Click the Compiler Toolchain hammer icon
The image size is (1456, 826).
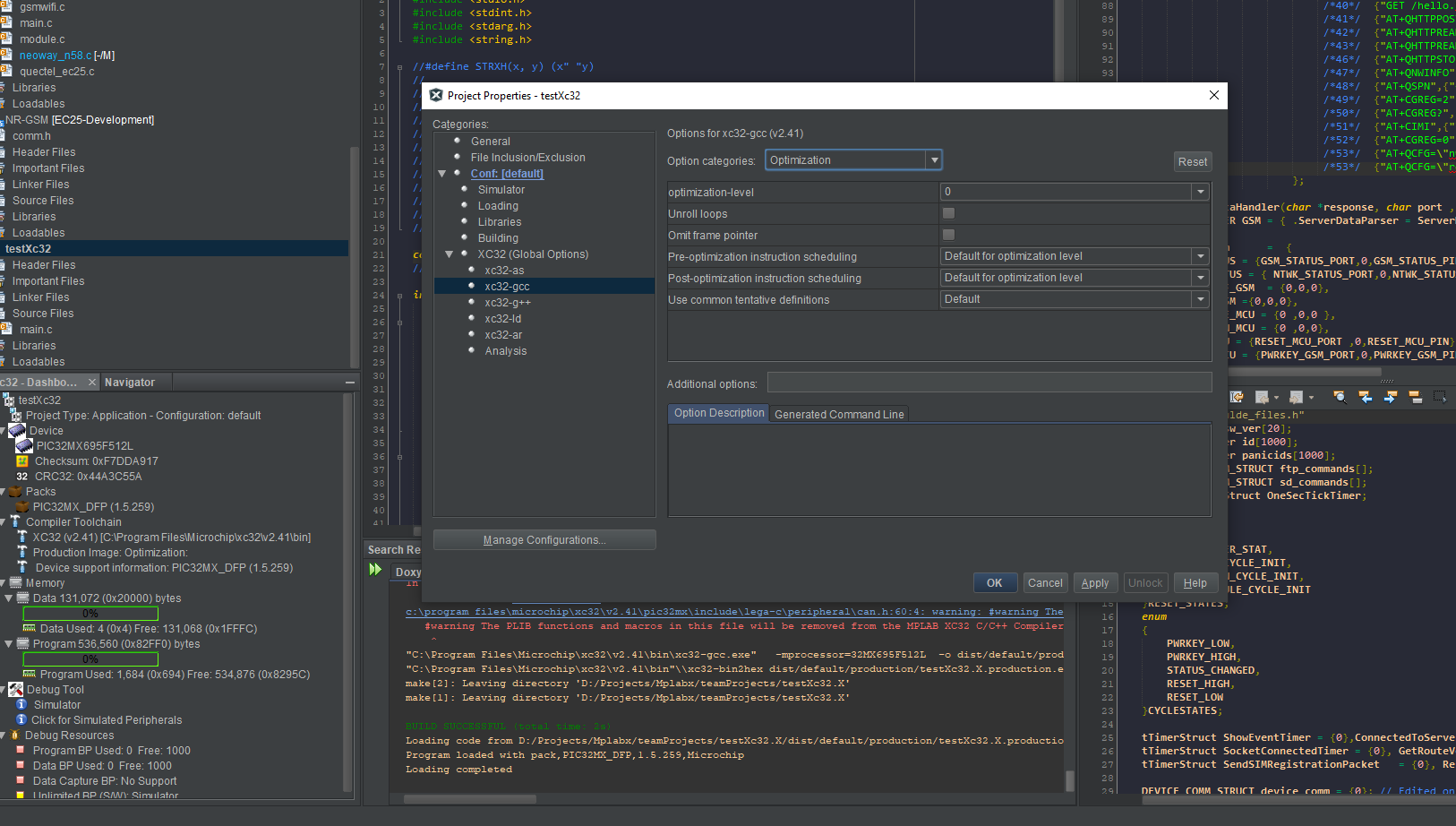click(15, 521)
